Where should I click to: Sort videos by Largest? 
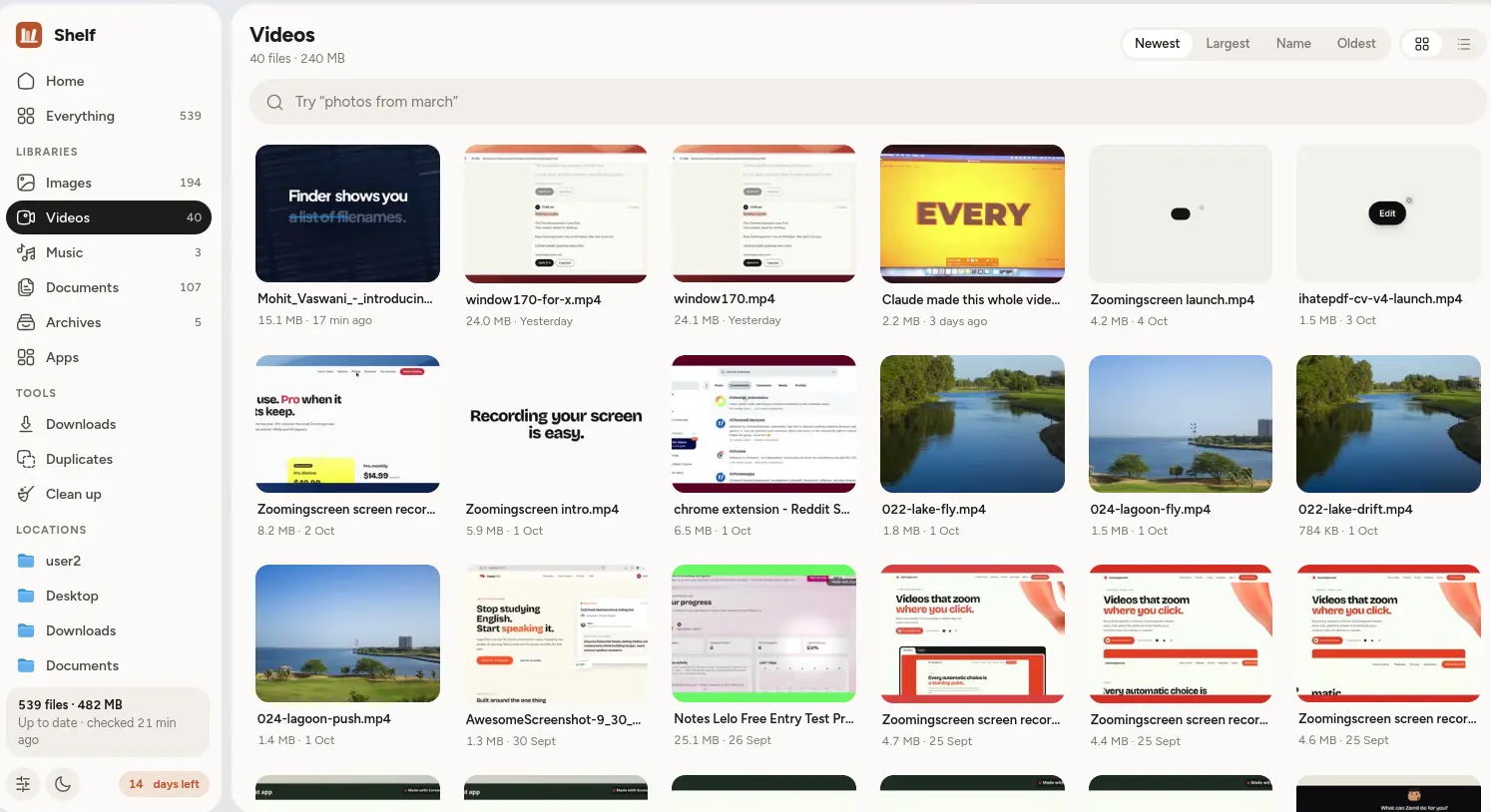coord(1228,43)
